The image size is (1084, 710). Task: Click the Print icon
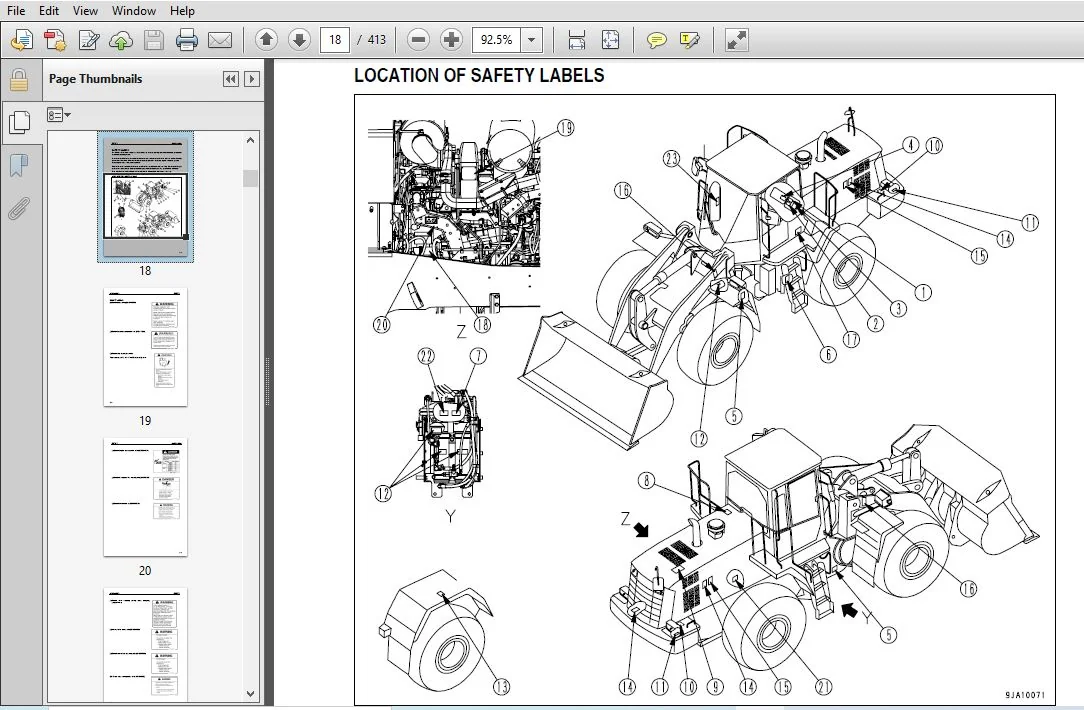tap(187, 40)
